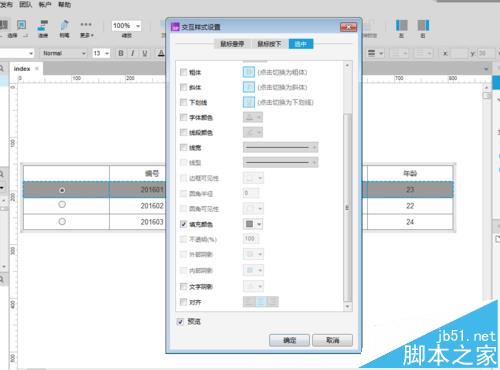
Task: Select the Pen tool in toolbar
Action: coord(64,25)
